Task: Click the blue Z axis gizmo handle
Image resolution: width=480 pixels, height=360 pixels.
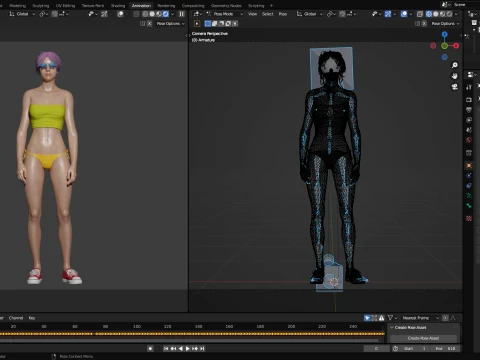Action: 444,34
